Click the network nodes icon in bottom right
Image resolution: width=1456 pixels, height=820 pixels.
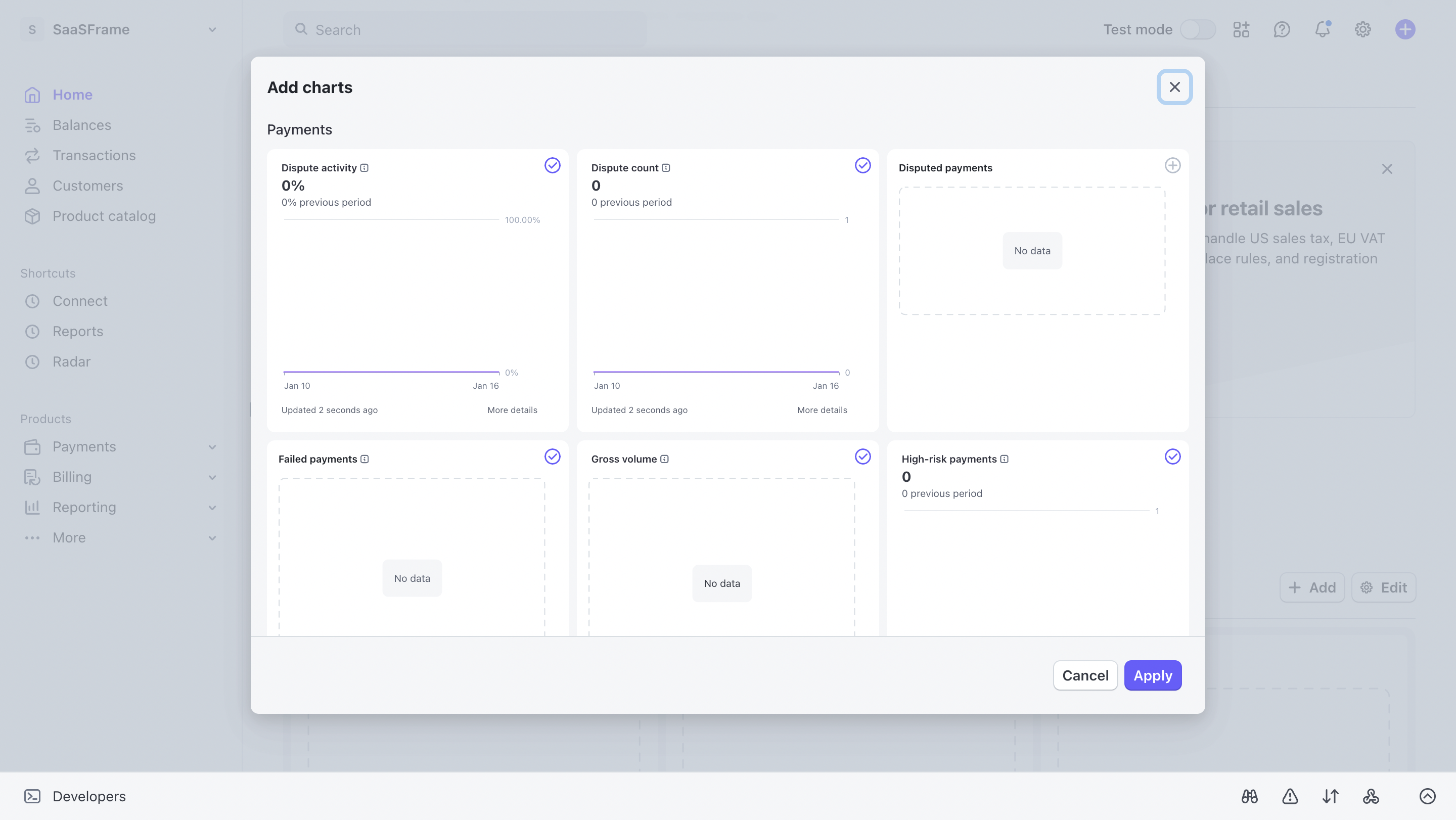pyautogui.click(x=1371, y=796)
